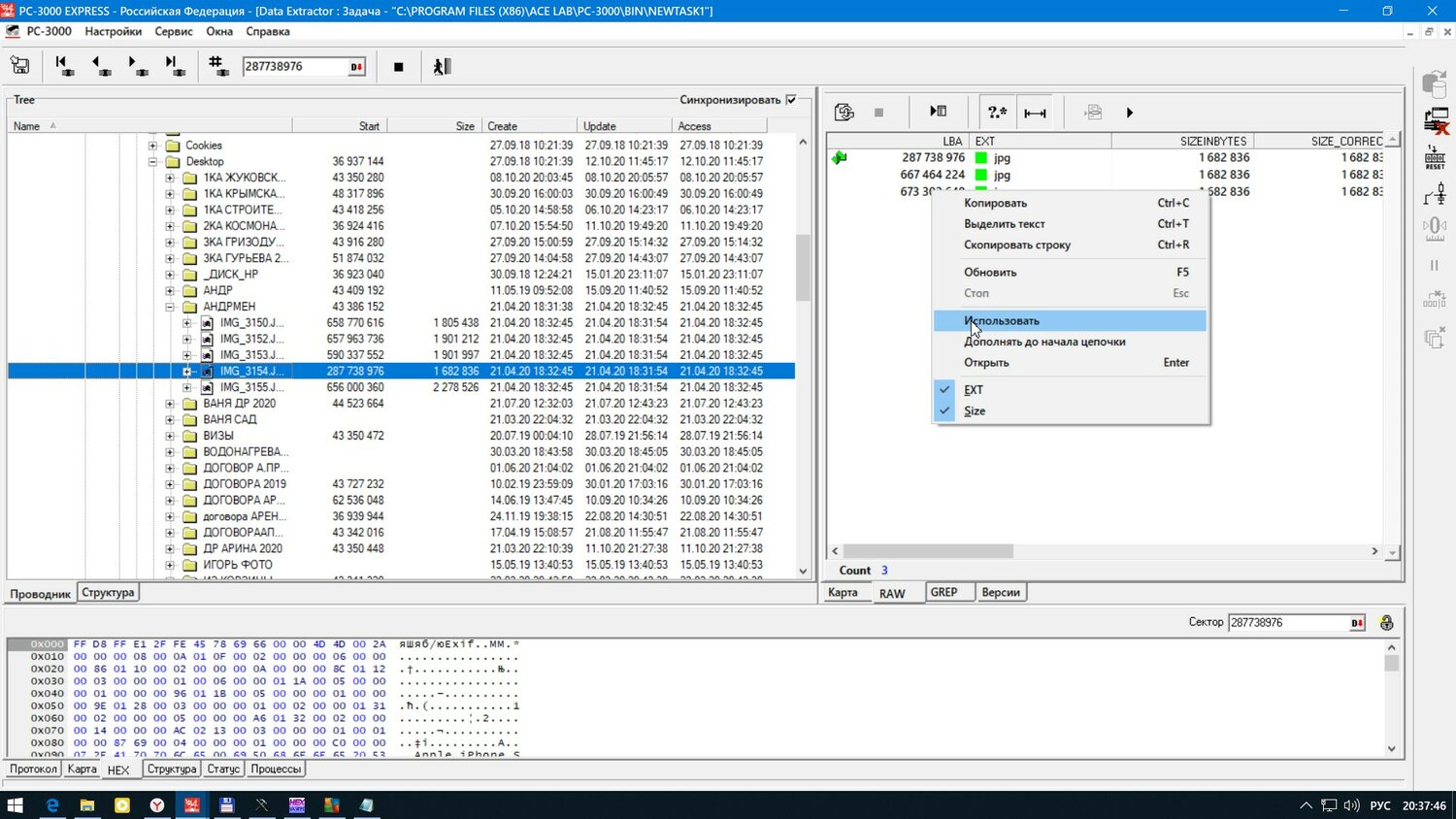Sort by the Start column header

[x=340, y=126]
